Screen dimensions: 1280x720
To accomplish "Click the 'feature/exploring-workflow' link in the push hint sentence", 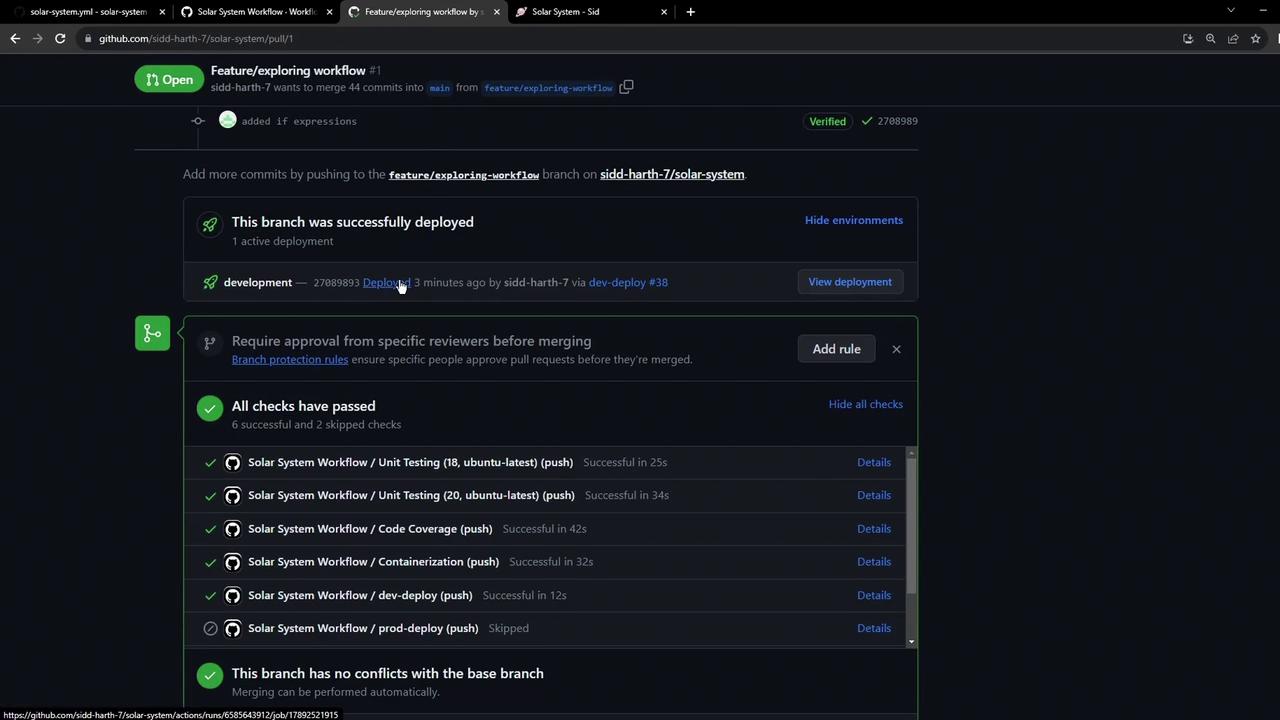I will coord(464,175).
